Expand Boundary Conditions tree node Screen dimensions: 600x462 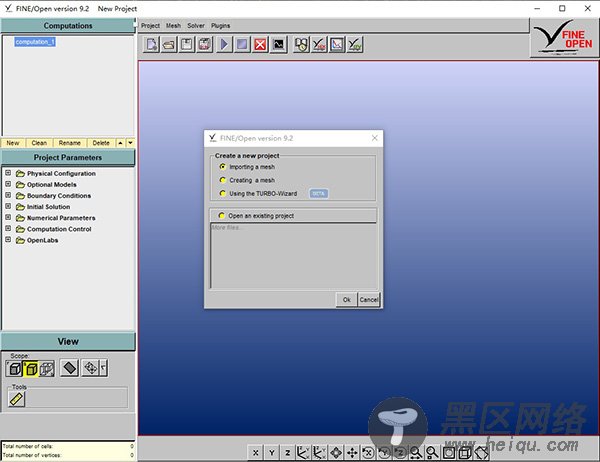pos(8,195)
